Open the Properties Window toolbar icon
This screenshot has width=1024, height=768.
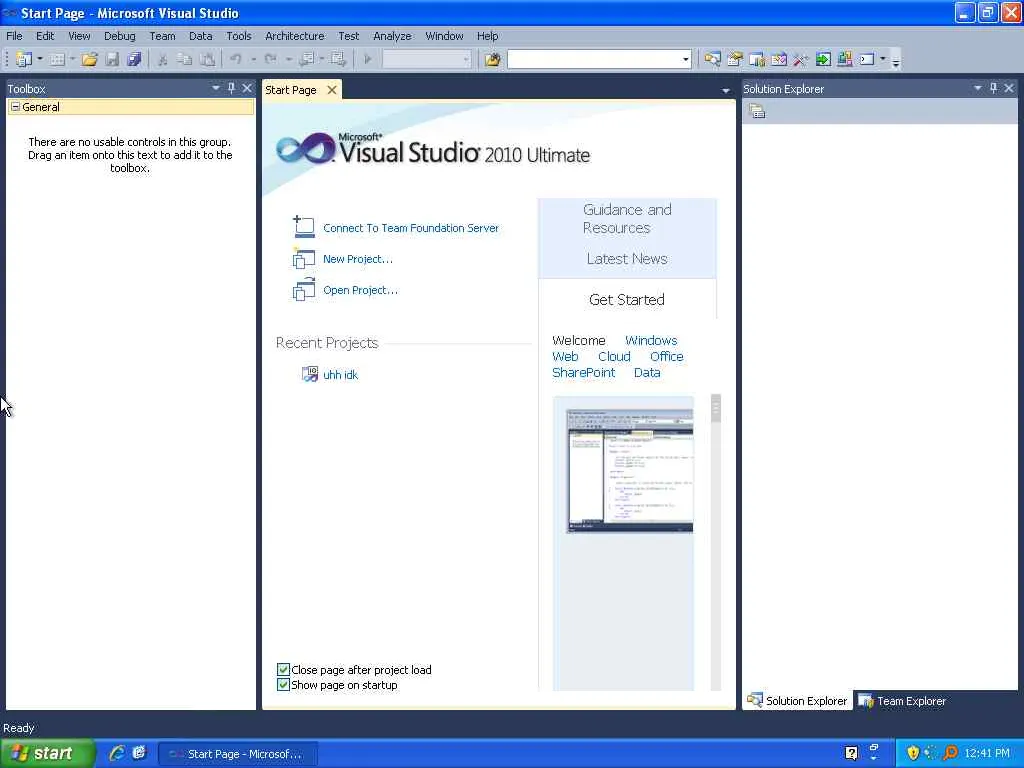735,59
